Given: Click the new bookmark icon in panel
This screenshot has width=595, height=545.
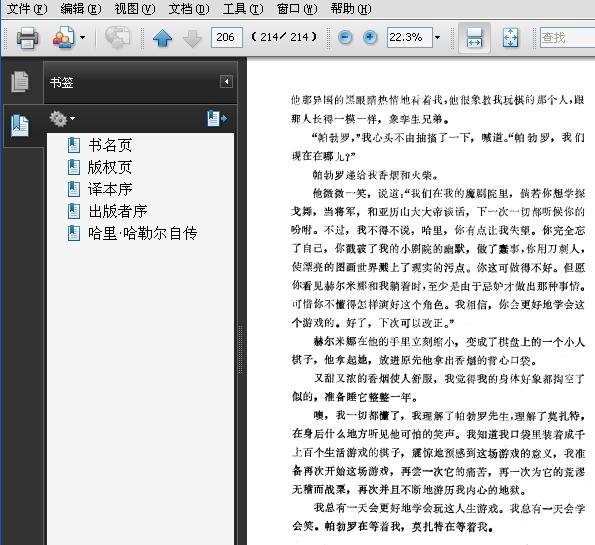Looking at the screenshot, I should pyautogui.click(x=217, y=118).
